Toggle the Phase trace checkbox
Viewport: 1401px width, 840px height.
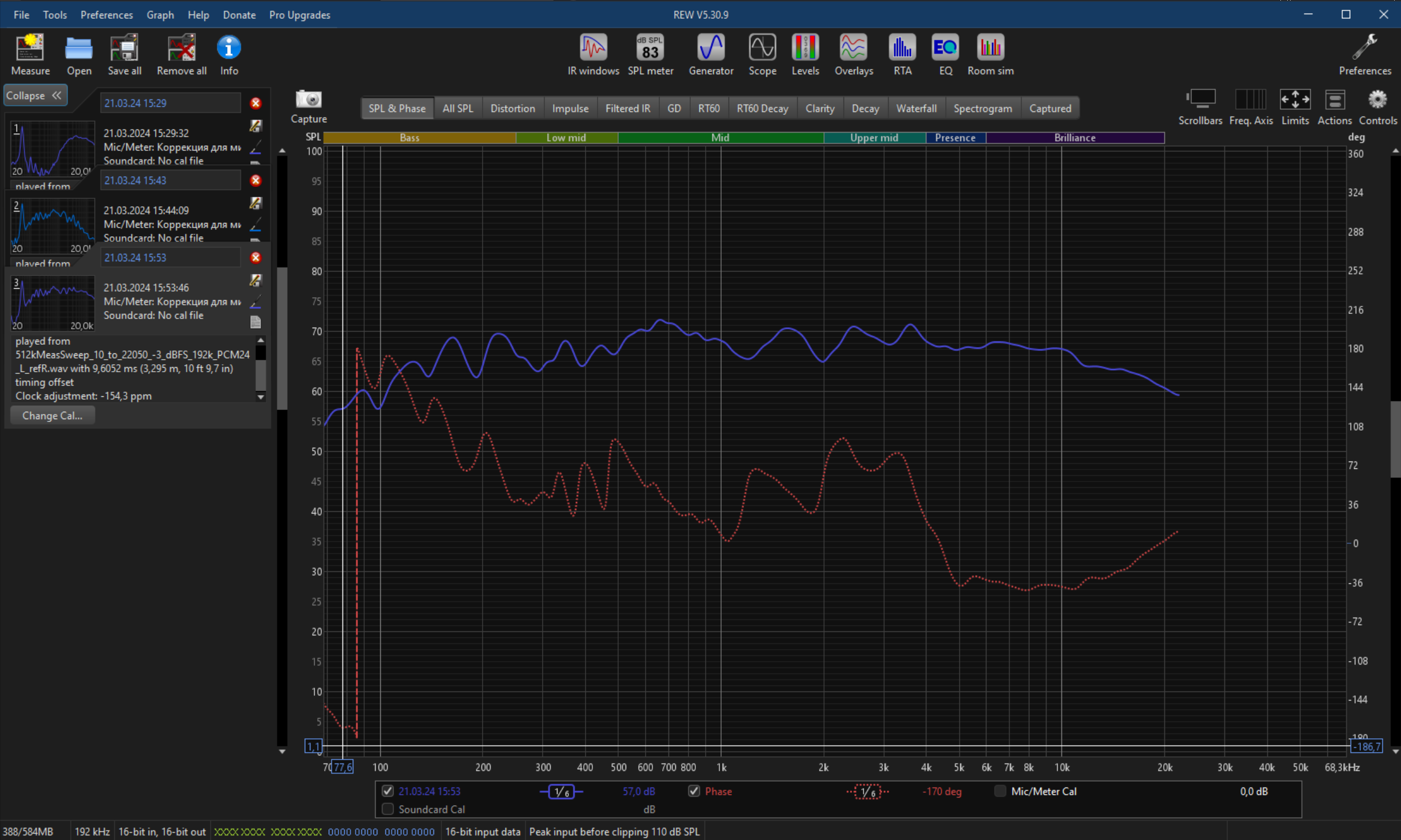click(694, 791)
